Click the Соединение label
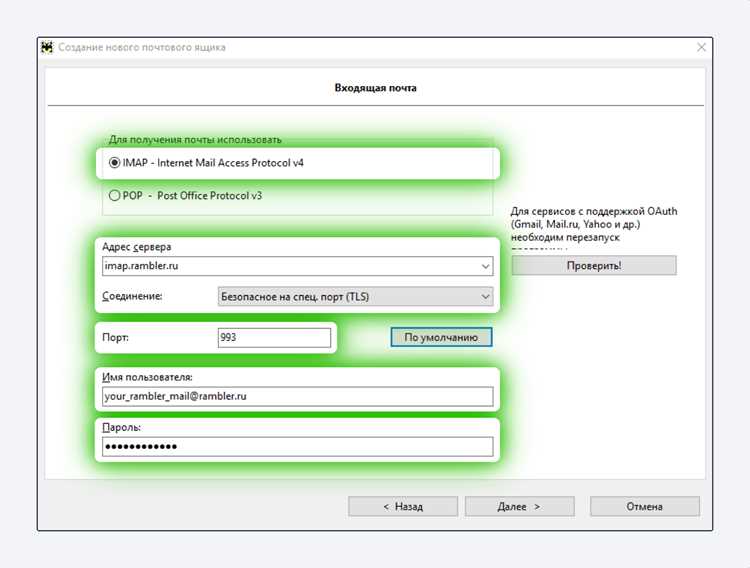 [132, 296]
